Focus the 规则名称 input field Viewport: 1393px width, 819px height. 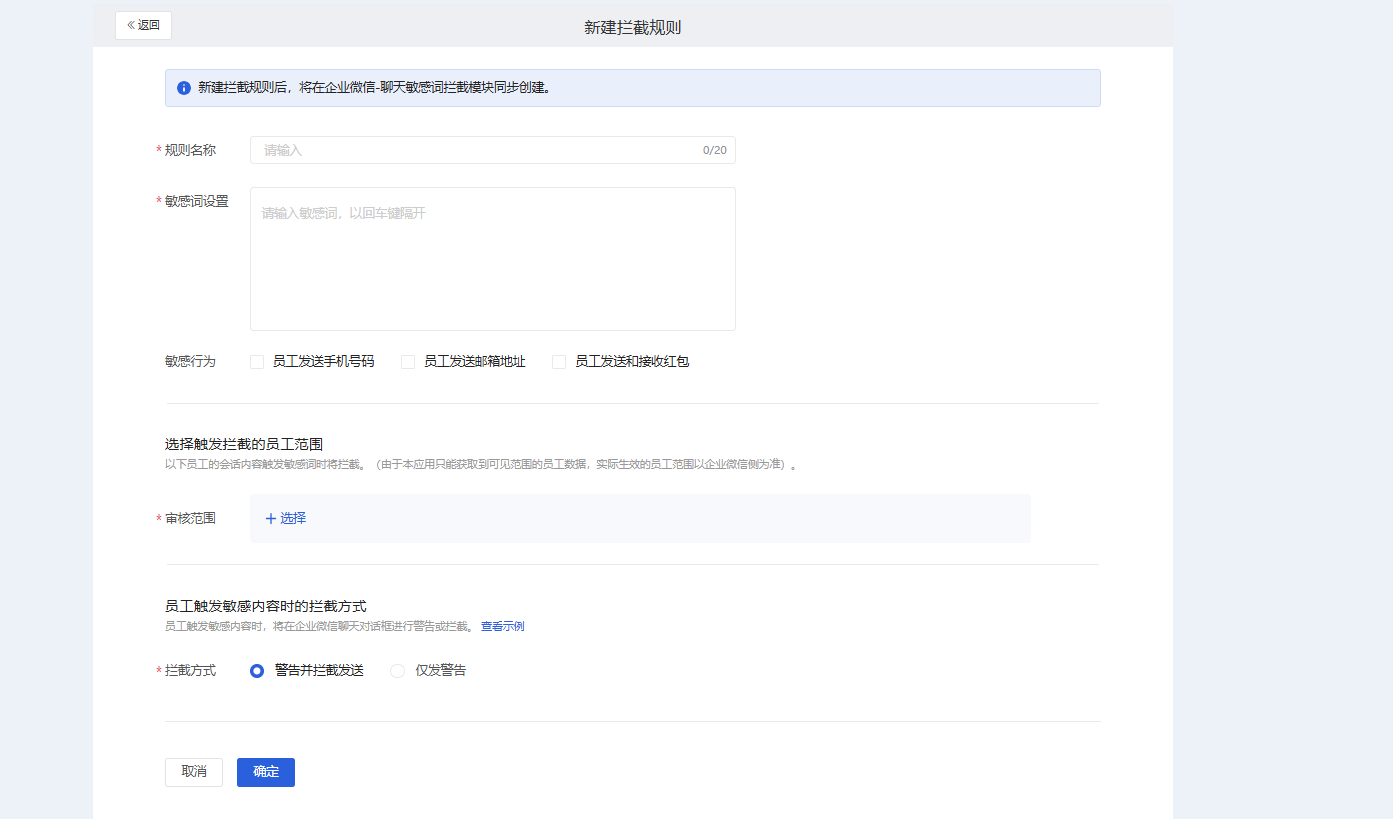tap(492, 150)
